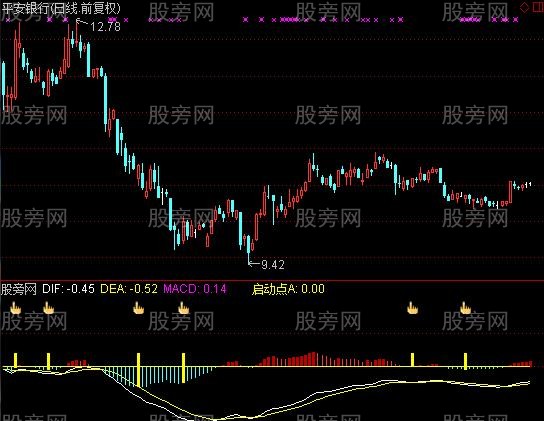This screenshot has width=544, height=421.
Task: Select the fifth yellow signal bar from left
Action: click(413, 360)
